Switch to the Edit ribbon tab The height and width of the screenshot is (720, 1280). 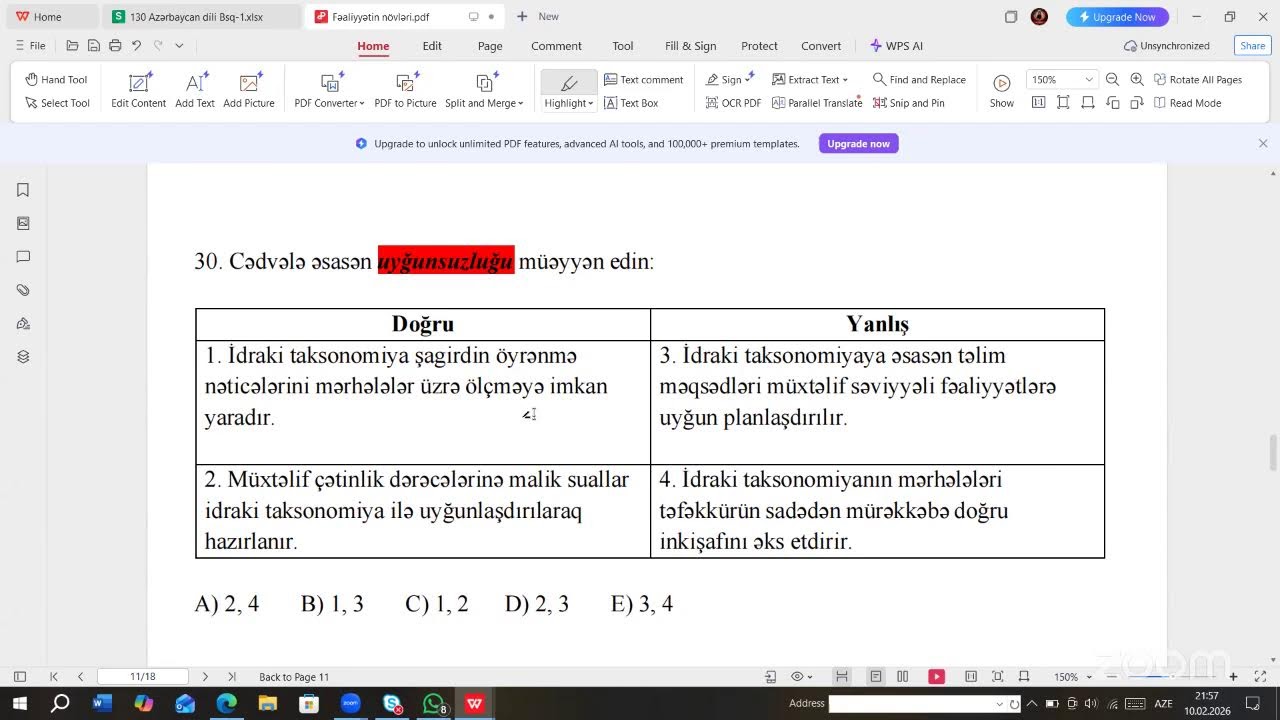coord(432,46)
